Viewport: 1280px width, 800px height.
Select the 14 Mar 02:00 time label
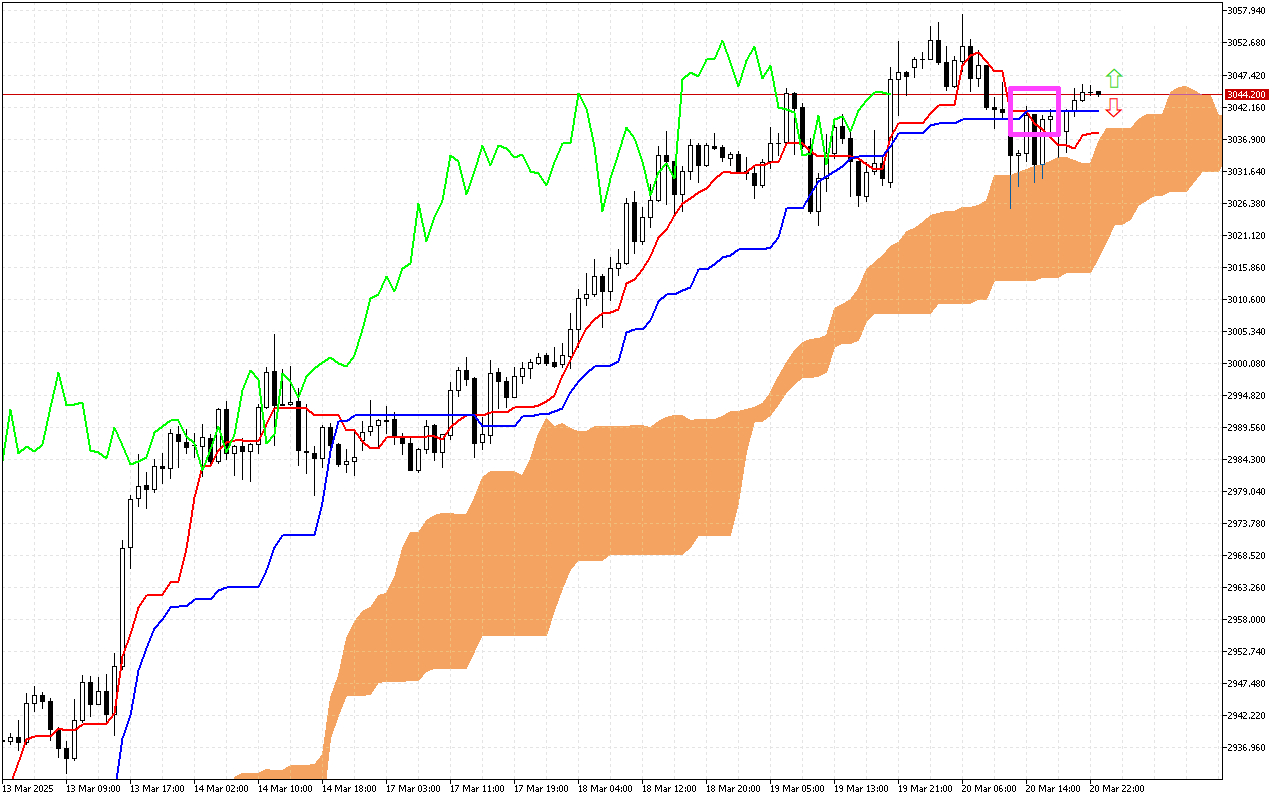tap(220, 789)
